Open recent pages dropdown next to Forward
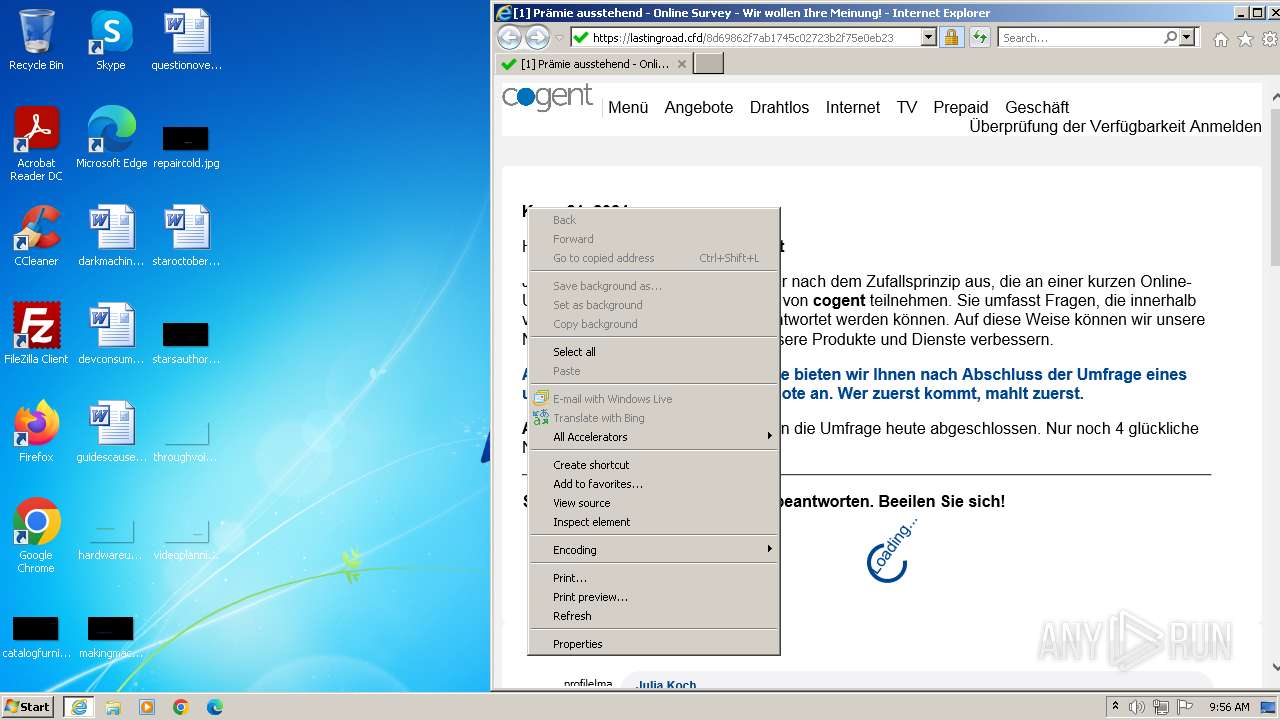The width and height of the screenshot is (1280, 720). (x=559, y=38)
